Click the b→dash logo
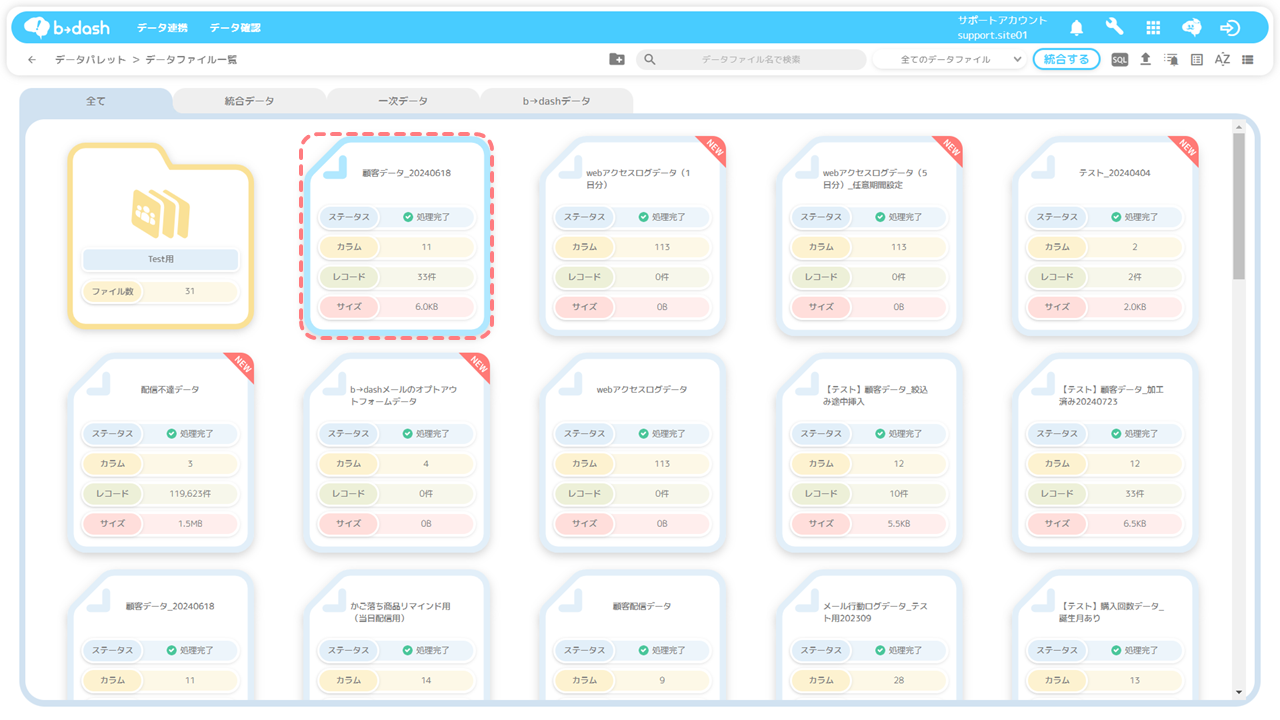The height and width of the screenshot is (720, 1280). click(x=67, y=27)
